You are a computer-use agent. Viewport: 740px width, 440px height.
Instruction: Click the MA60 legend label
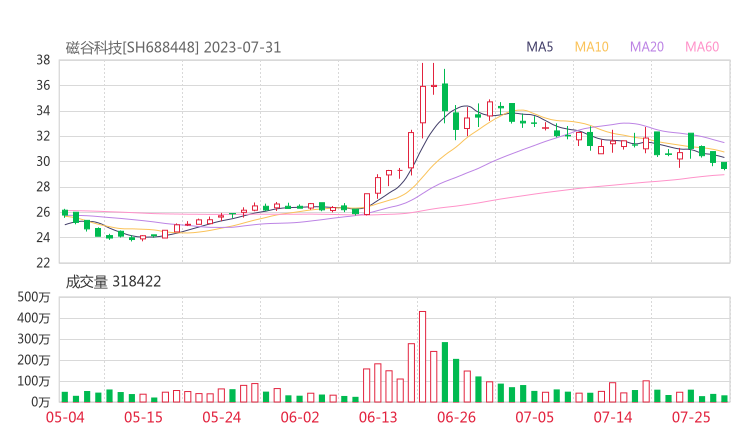click(x=702, y=47)
